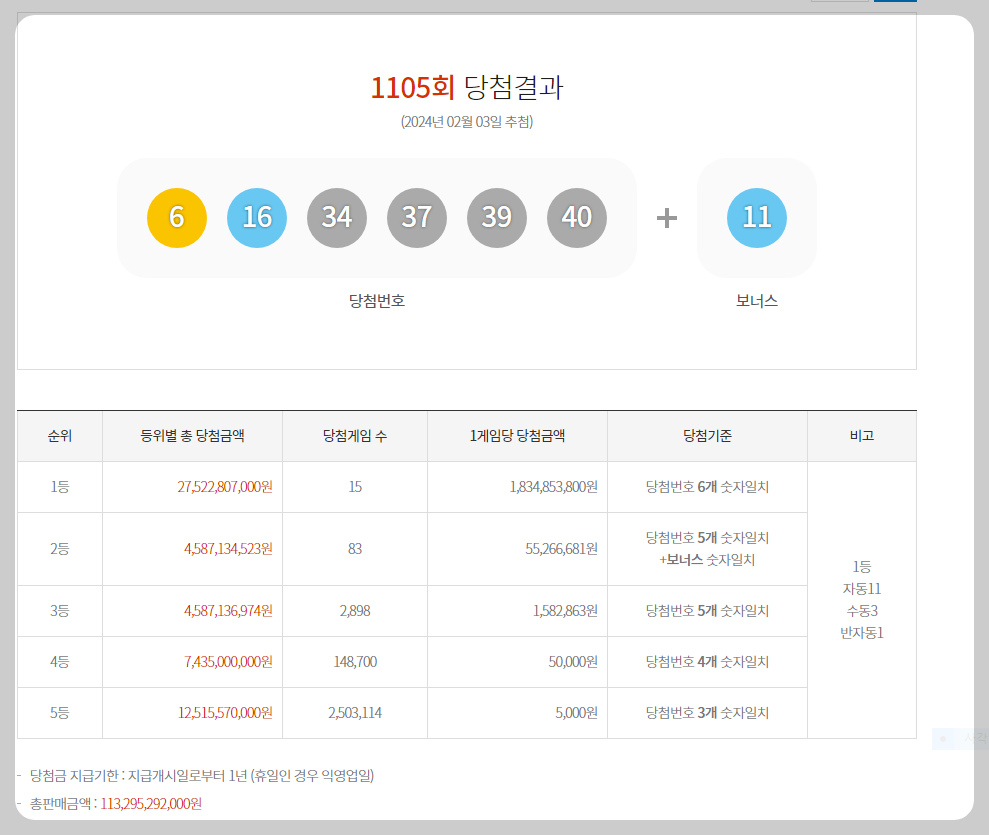Click the 등위별 총 당첨금액 column header
The image size is (989, 835).
[x=192, y=436]
